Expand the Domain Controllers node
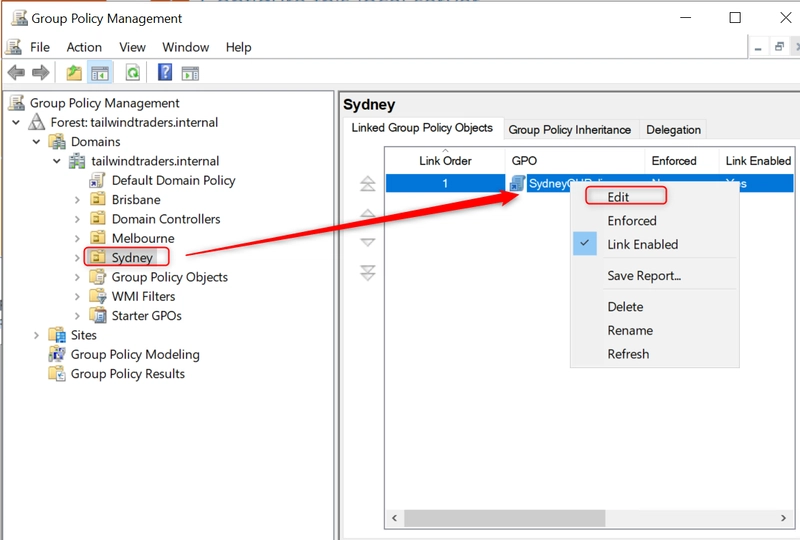The height and width of the screenshot is (540, 800). (77, 219)
